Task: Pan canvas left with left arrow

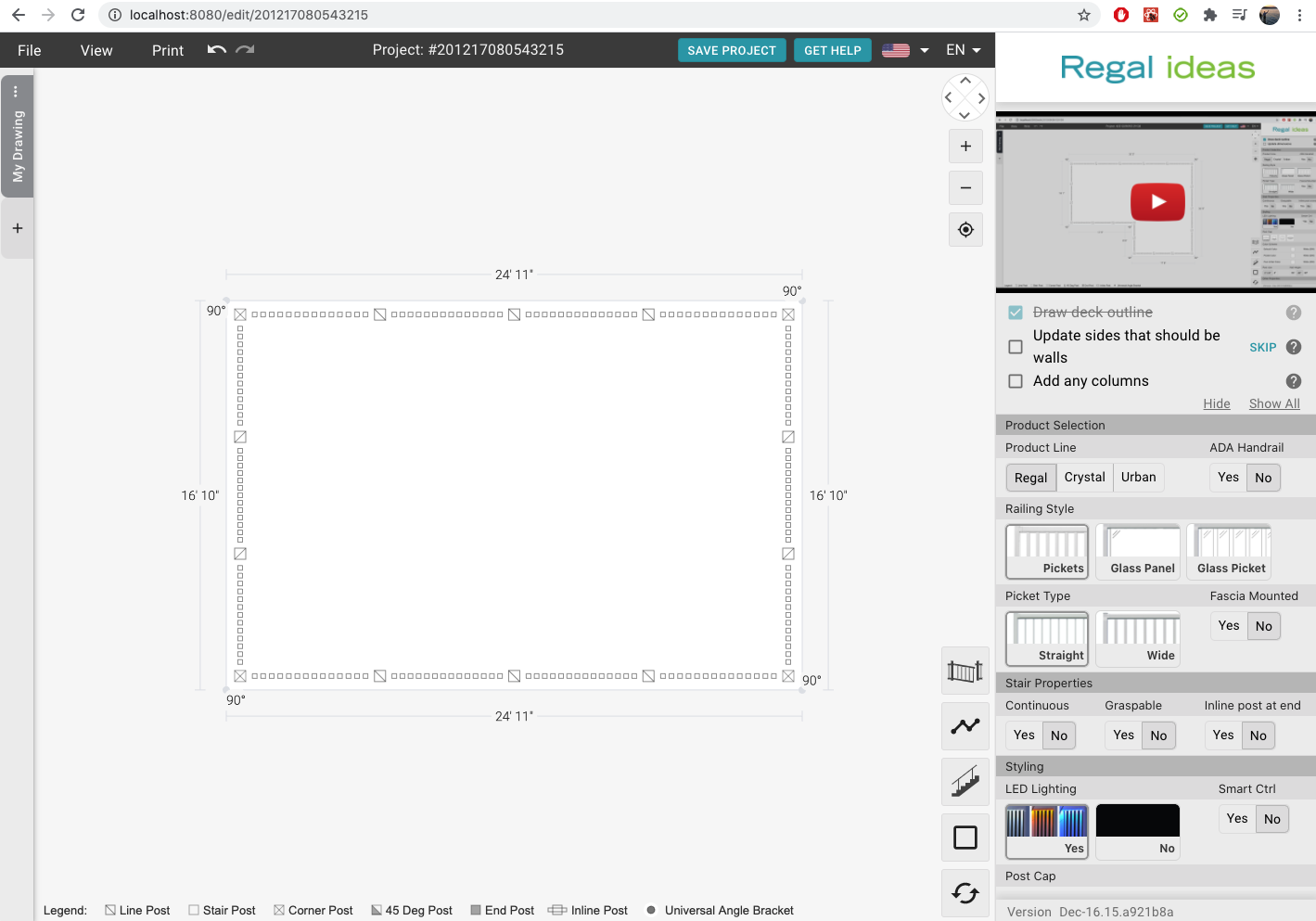Action: coord(948,97)
